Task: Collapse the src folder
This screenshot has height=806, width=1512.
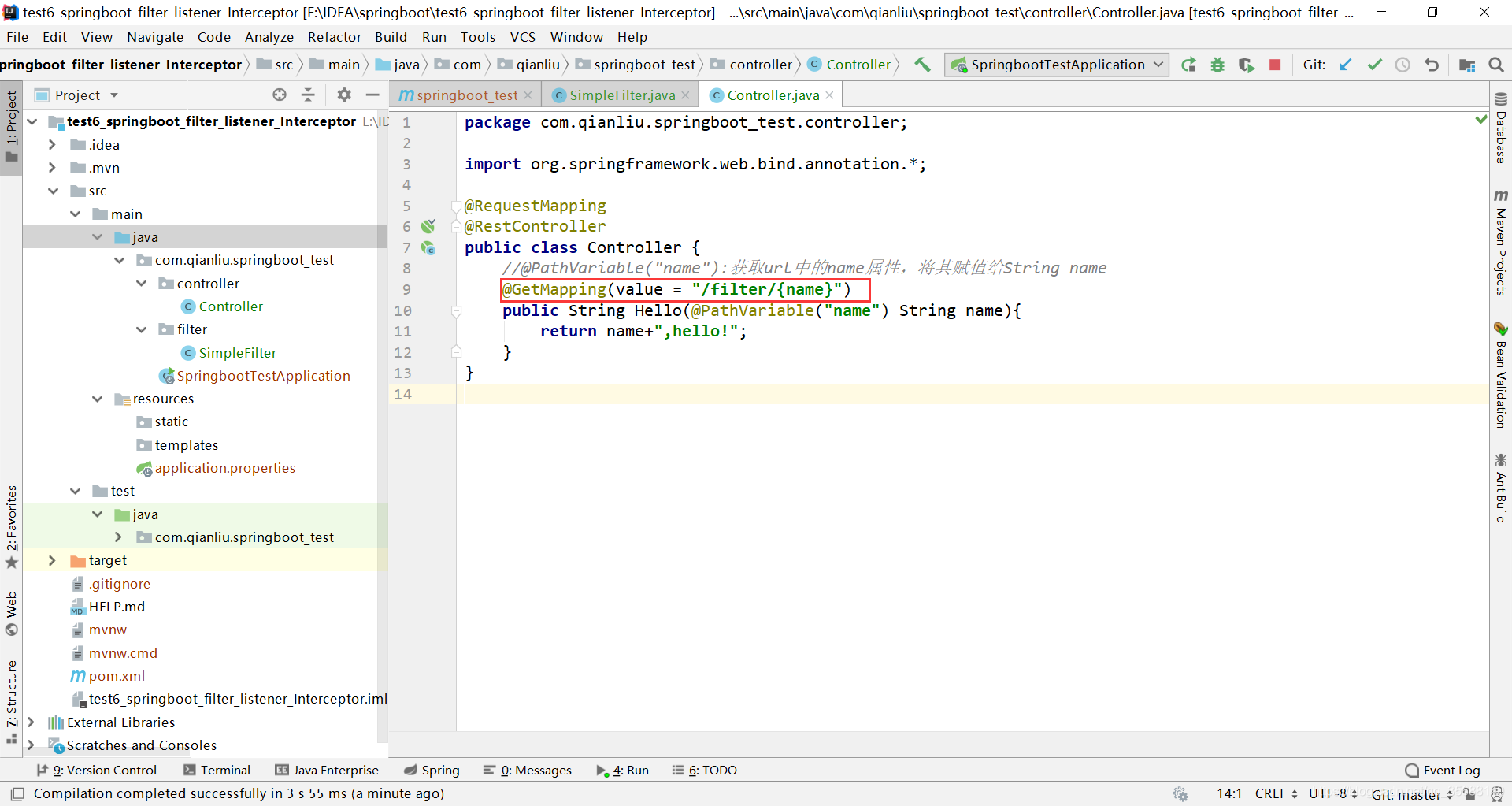Action: [x=52, y=191]
